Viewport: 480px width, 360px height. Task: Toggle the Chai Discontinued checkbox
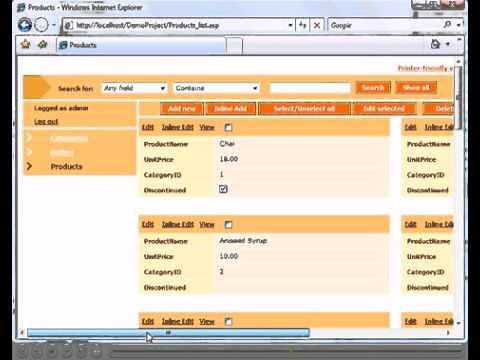pyautogui.click(x=223, y=189)
